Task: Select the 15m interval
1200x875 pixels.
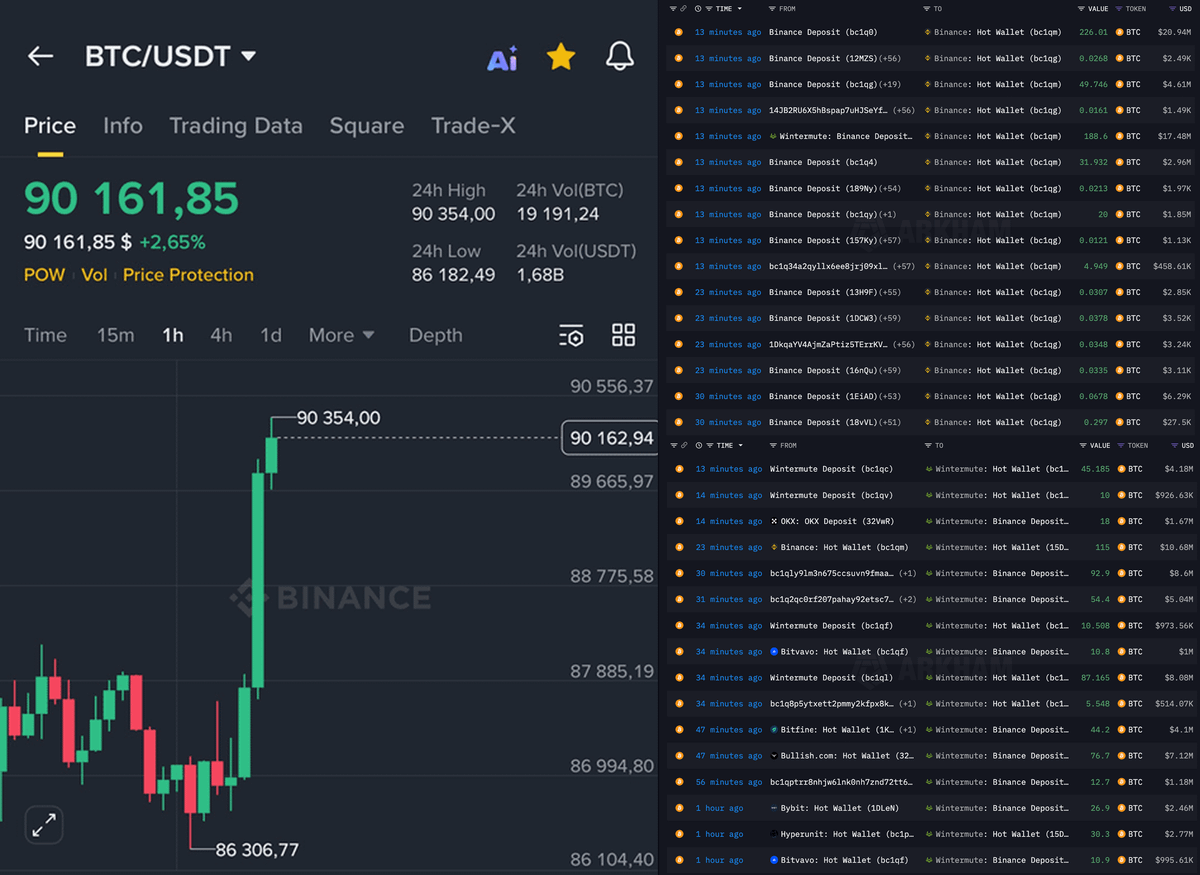Action: (115, 335)
